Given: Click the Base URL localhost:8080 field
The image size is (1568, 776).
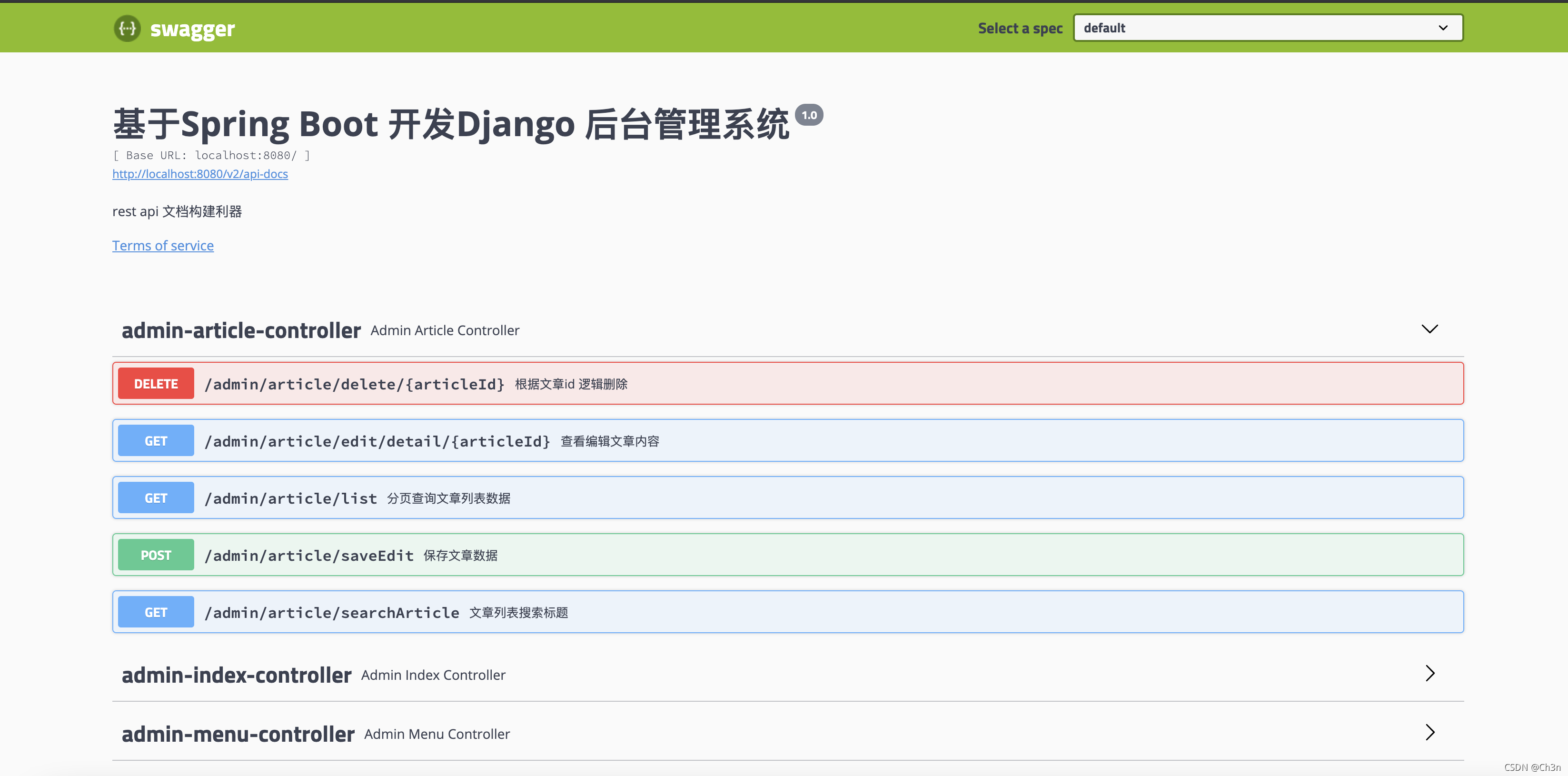Looking at the screenshot, I should pos(213,155).
